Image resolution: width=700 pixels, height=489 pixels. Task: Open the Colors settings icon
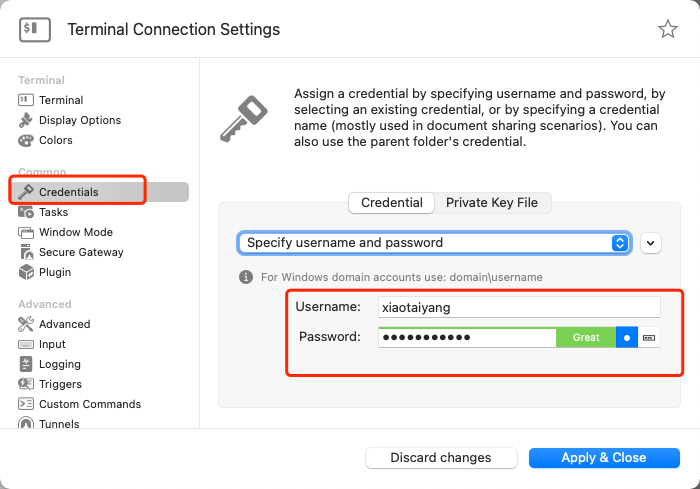point(27,140)
